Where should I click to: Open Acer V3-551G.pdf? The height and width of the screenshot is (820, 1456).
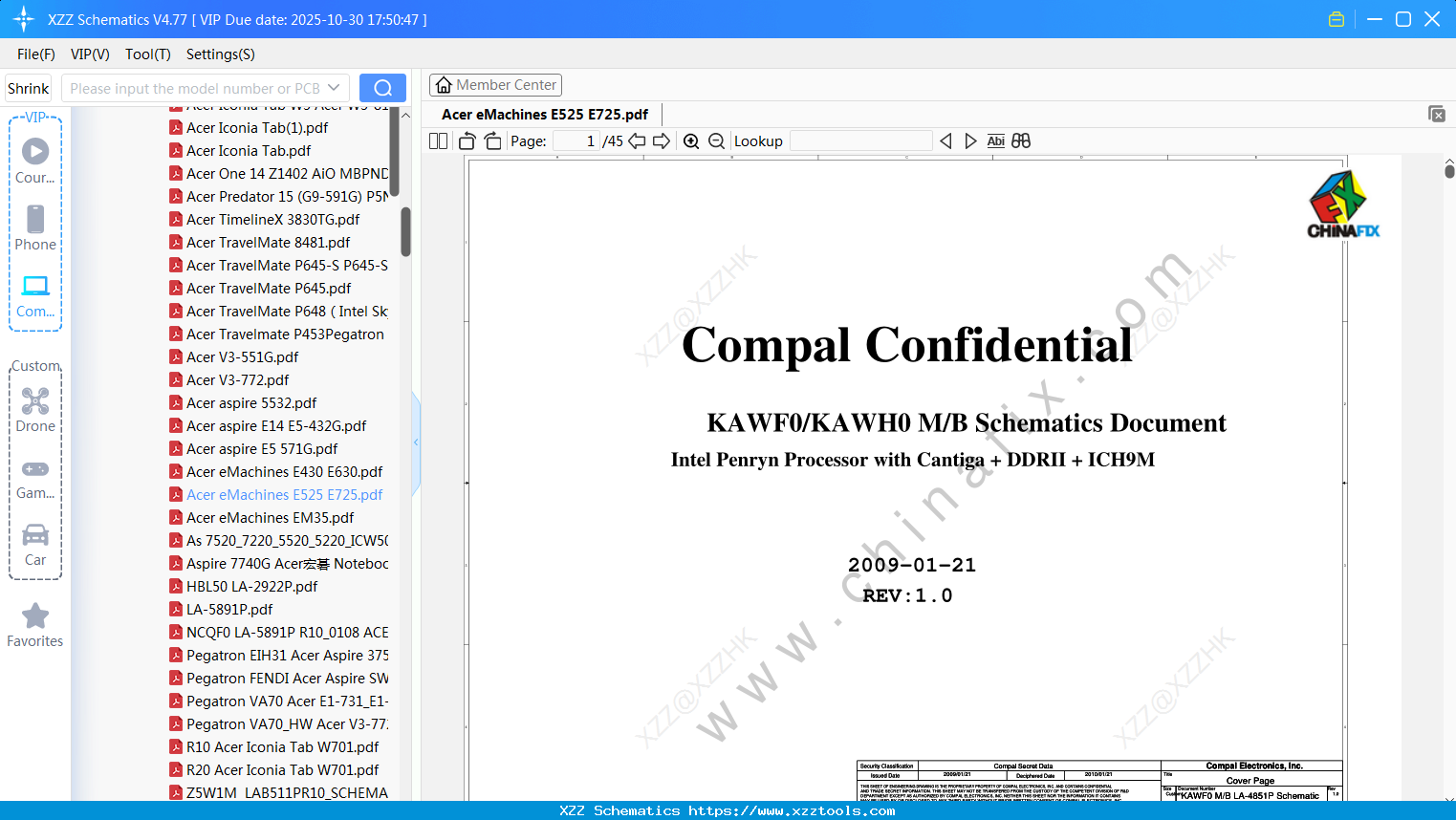(x=242, y=357)
